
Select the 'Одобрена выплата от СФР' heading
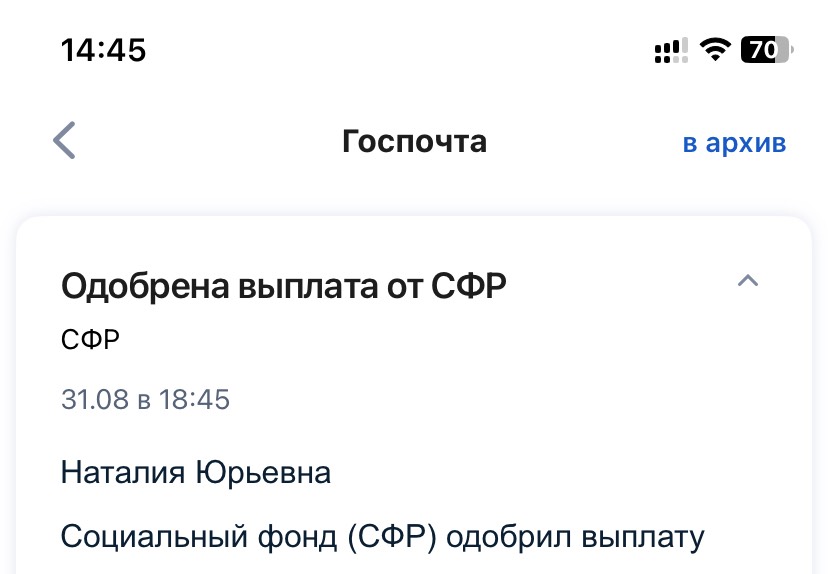(x=284, y=286)
